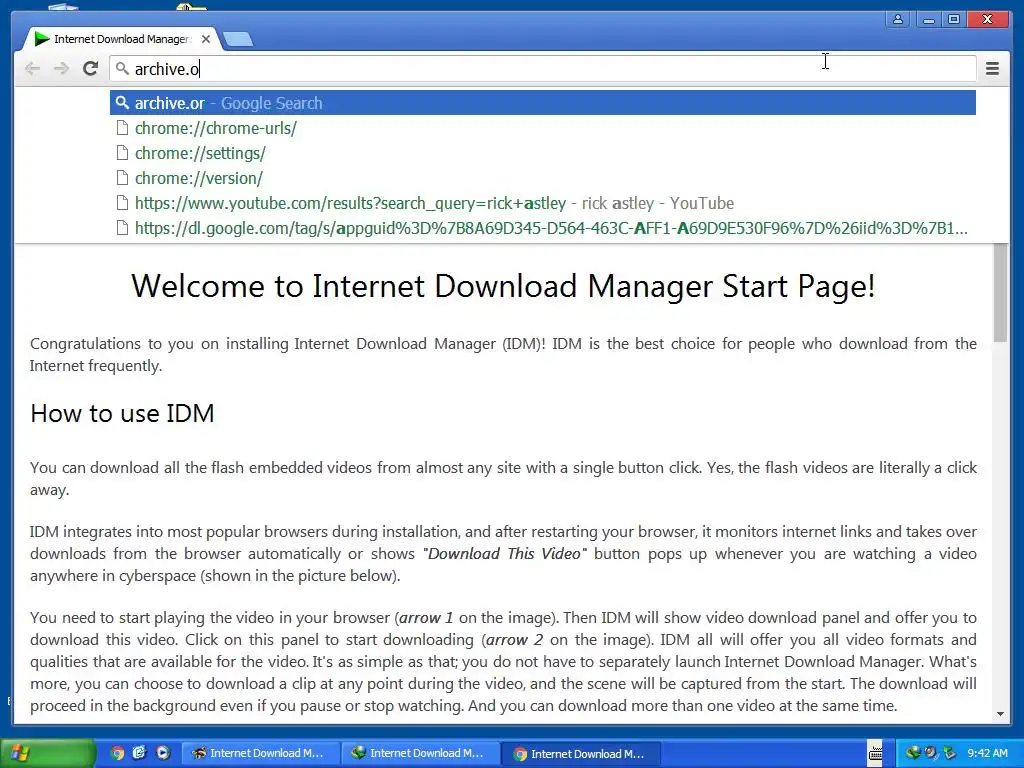Reload the current page
The height and width of the screenshot is (768, 1024).
tap(91, 69)
